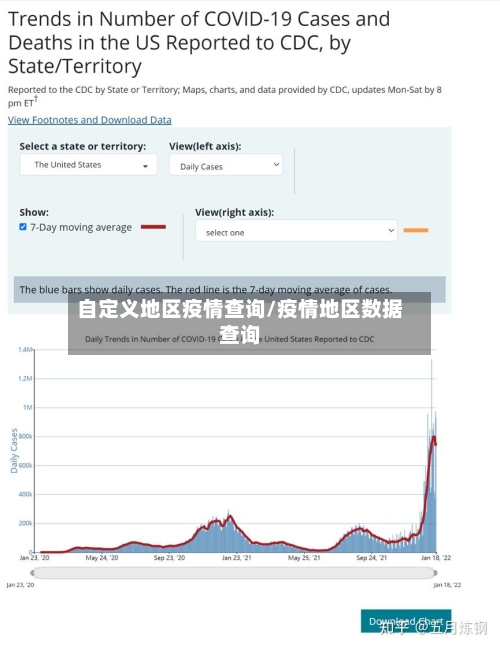The width and height of the screenshot is (500, 648).
Task: Click the 'May 25, '21' x-axis label
Action: tap(304, 558)
